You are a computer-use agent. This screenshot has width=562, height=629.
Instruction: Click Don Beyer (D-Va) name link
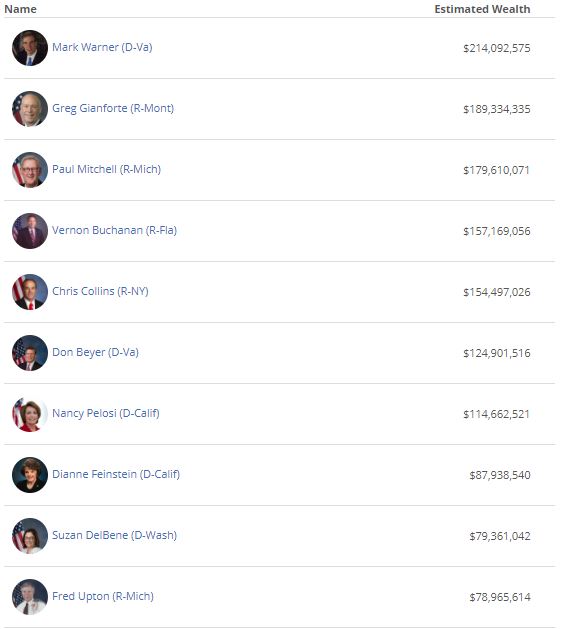95,352
